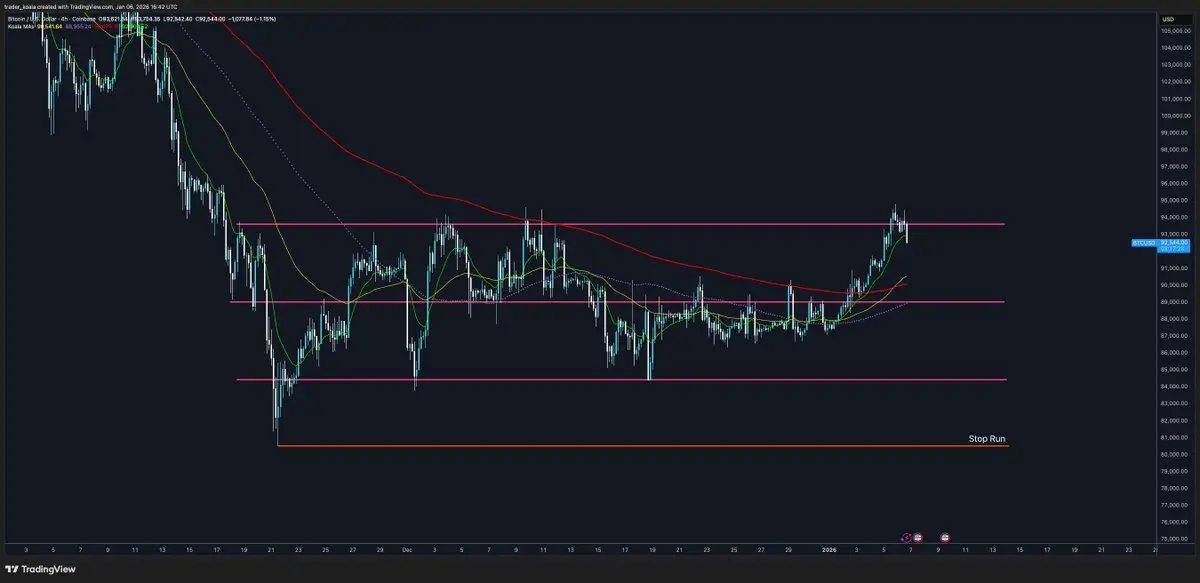Open the purple lightning event marker
1200x583 pixels.
point(906,537)
